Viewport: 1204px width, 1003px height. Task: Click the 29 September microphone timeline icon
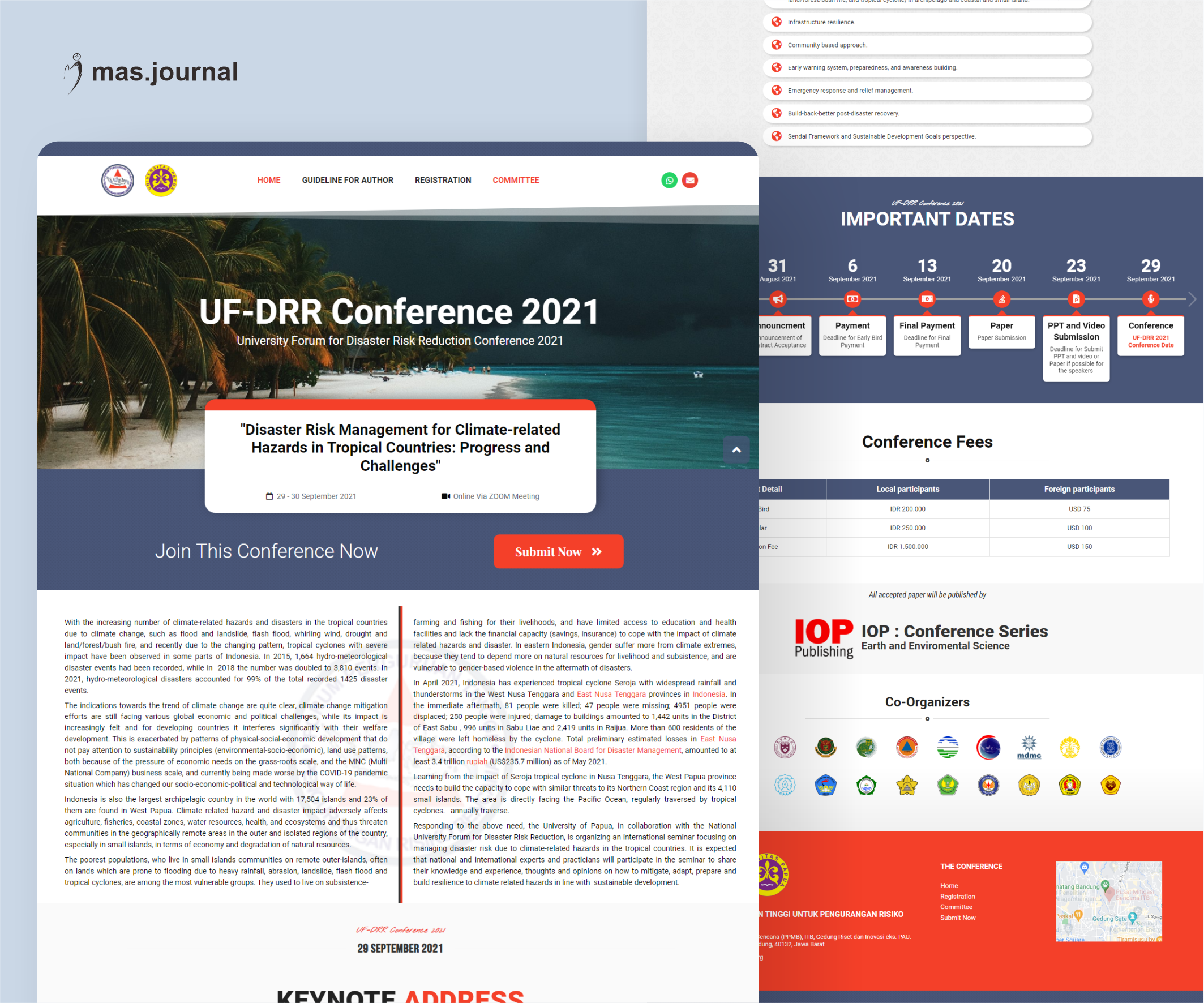[x=1151, y=299]
